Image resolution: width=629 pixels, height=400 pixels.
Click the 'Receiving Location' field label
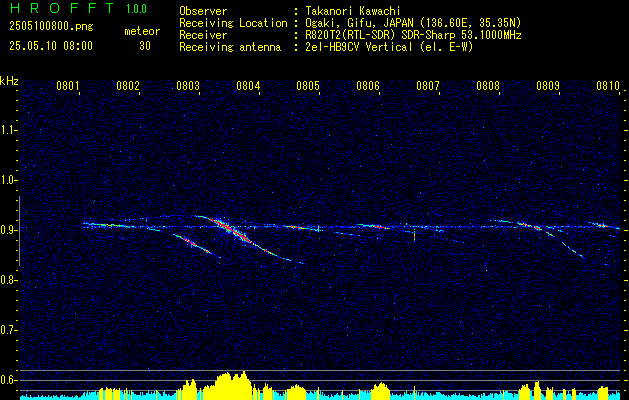(233, 23)
